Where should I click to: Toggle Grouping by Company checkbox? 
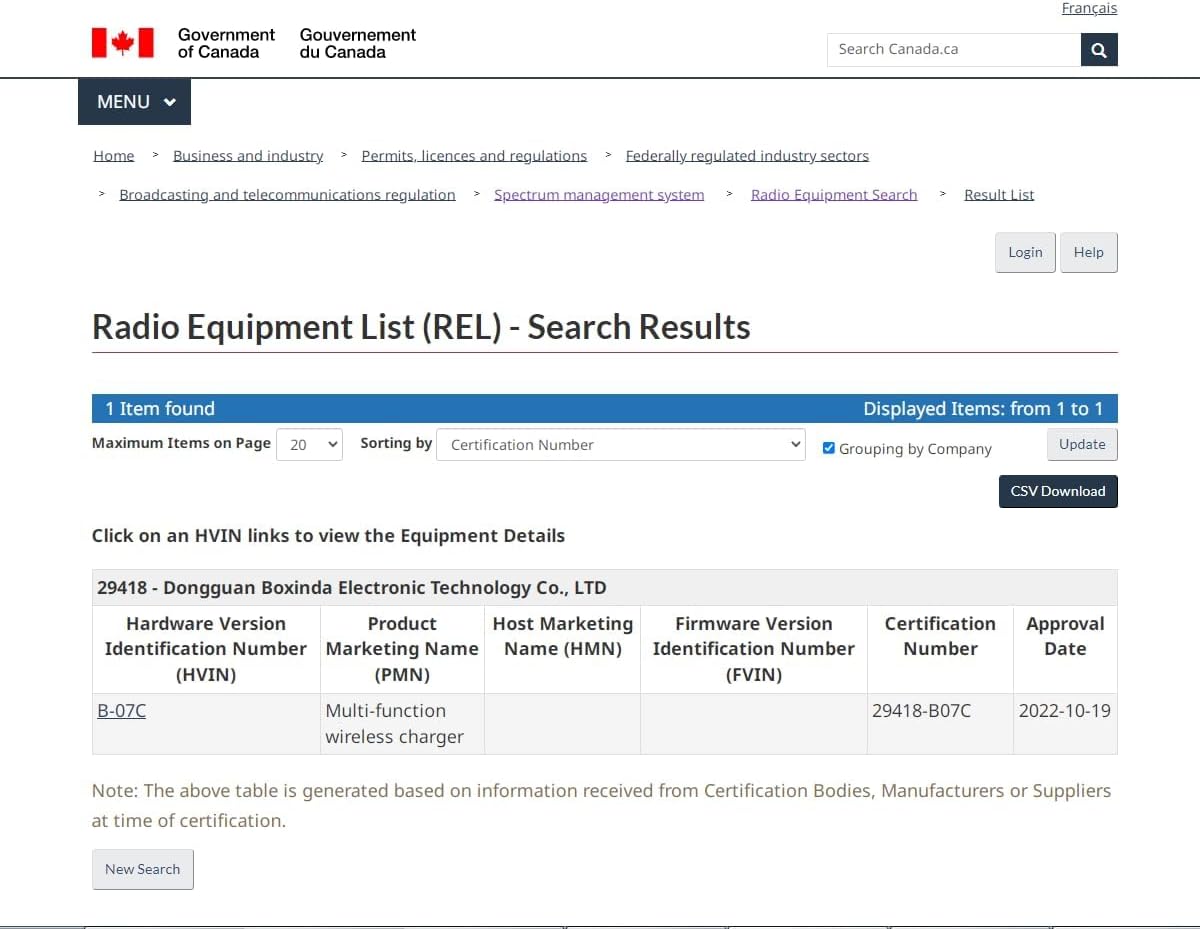tap(828, 448)
